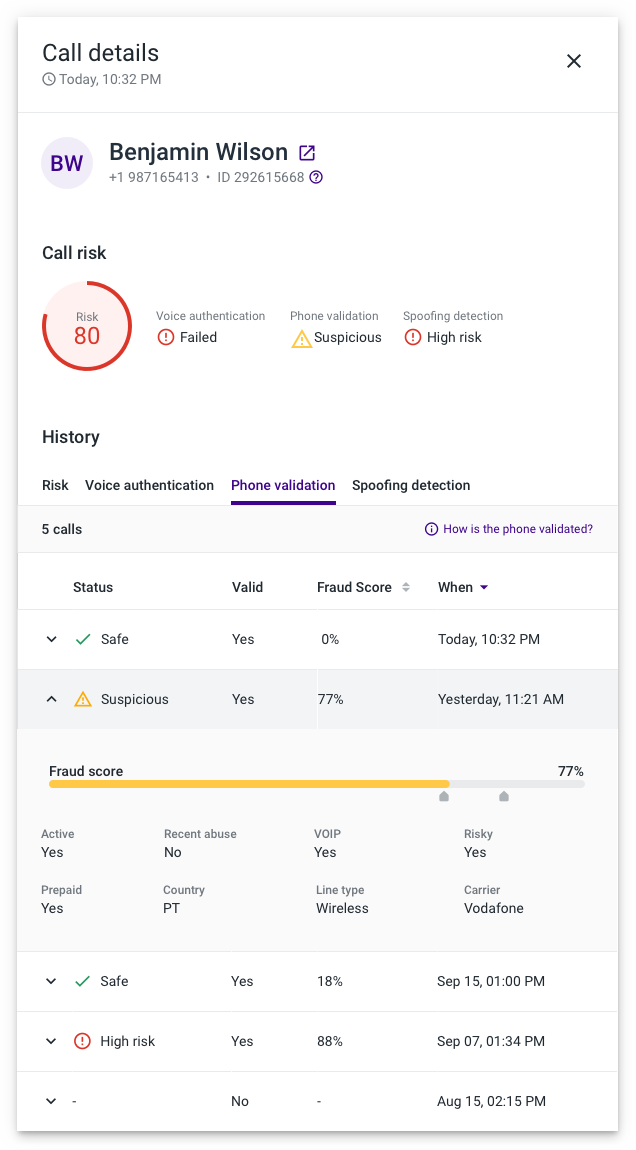The height and width of the screenshot is (1150, 636).
Task: Click the Risk 80 gauge circle
Action: pyautogui.click(x=86, y=326)
